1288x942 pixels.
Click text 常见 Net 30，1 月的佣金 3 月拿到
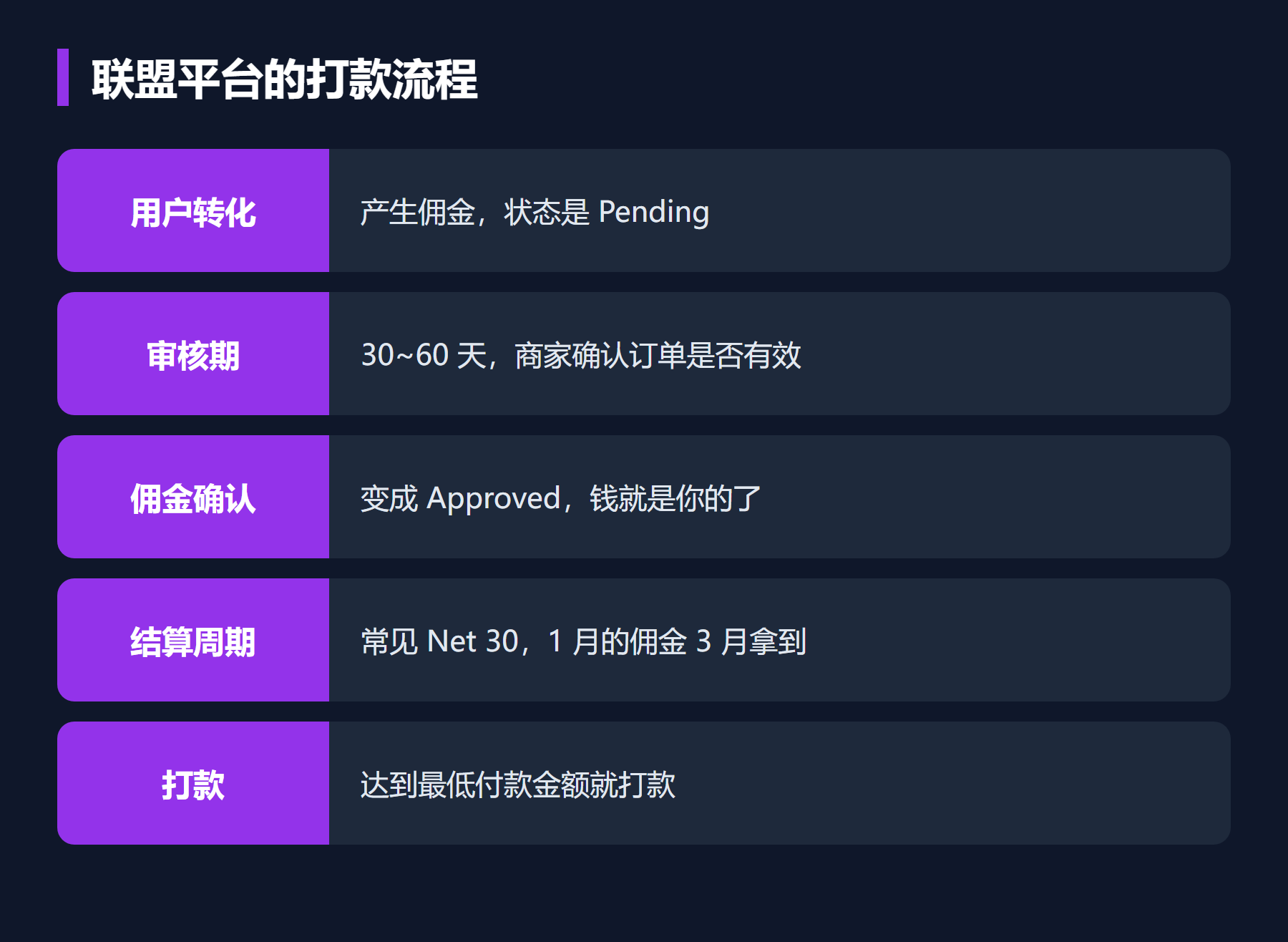[x=583, y=641]
